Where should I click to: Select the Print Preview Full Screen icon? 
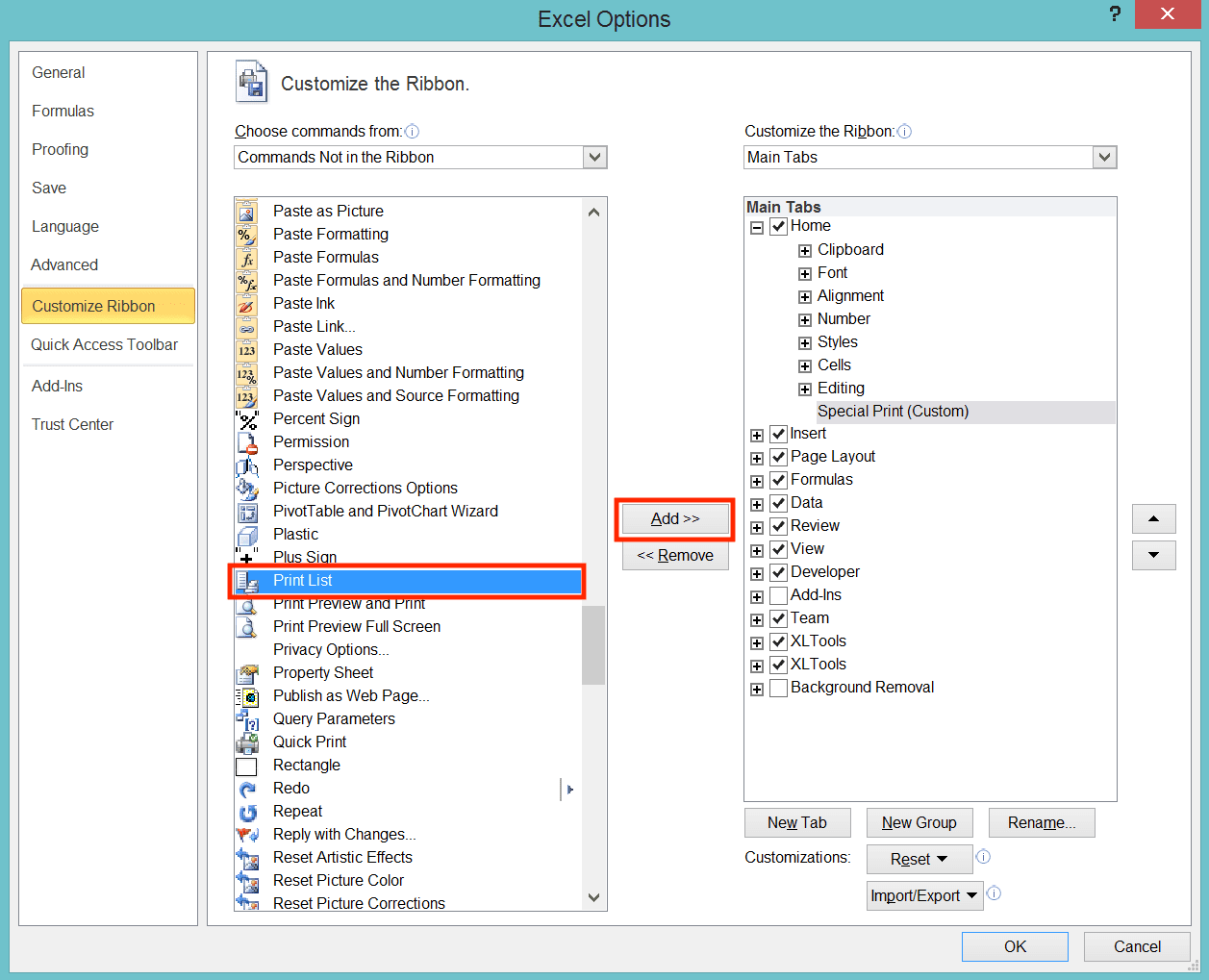(247, 627)
